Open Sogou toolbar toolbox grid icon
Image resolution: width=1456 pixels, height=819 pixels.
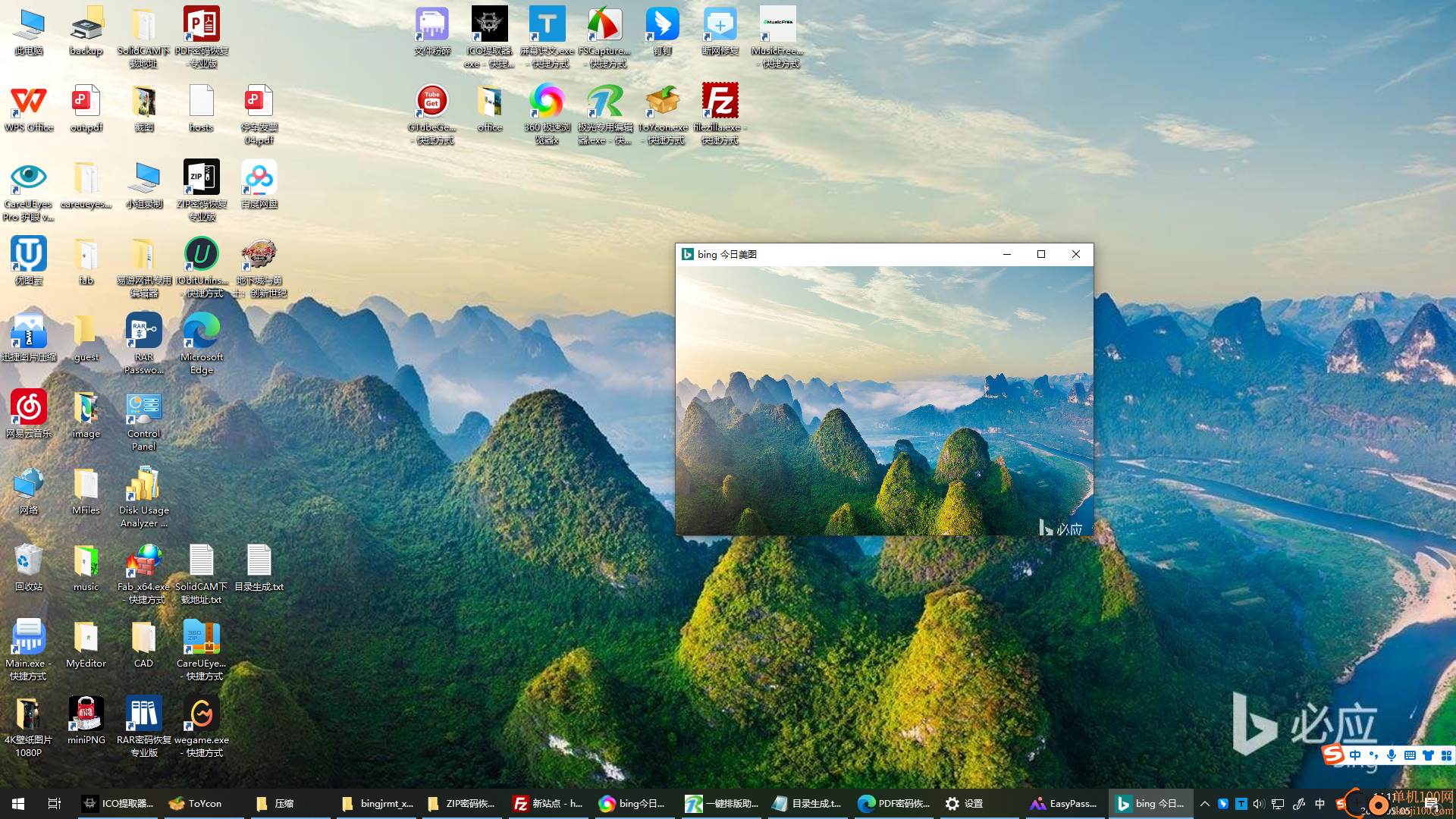click(1446, 755)
